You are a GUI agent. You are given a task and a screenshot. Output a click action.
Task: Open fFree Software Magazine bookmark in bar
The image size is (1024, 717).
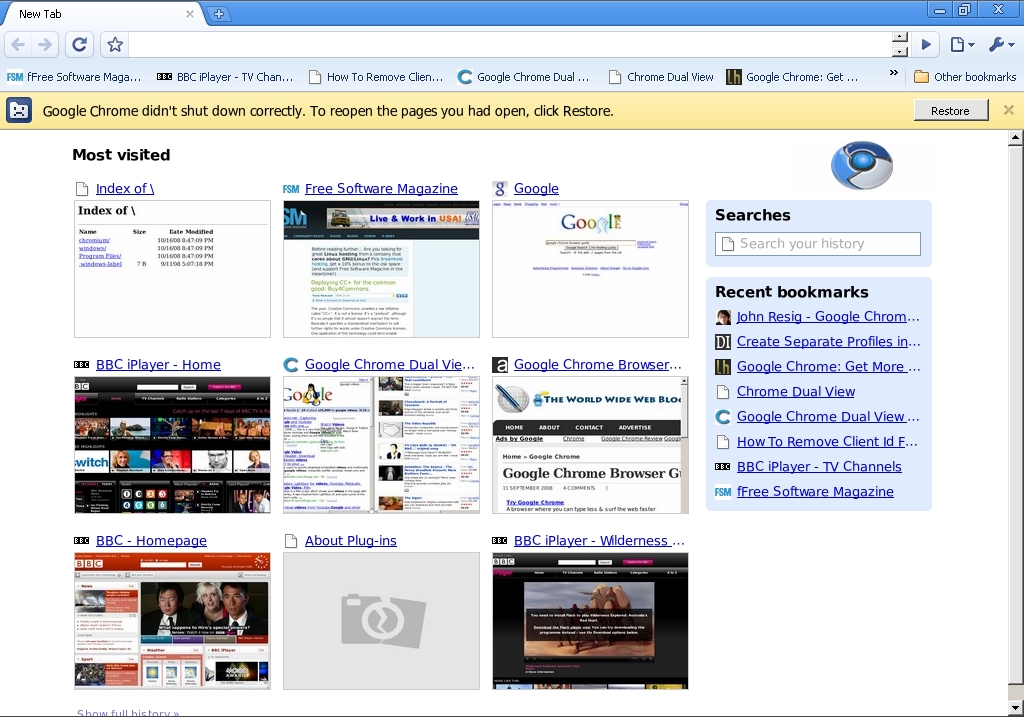pos(74,77)
